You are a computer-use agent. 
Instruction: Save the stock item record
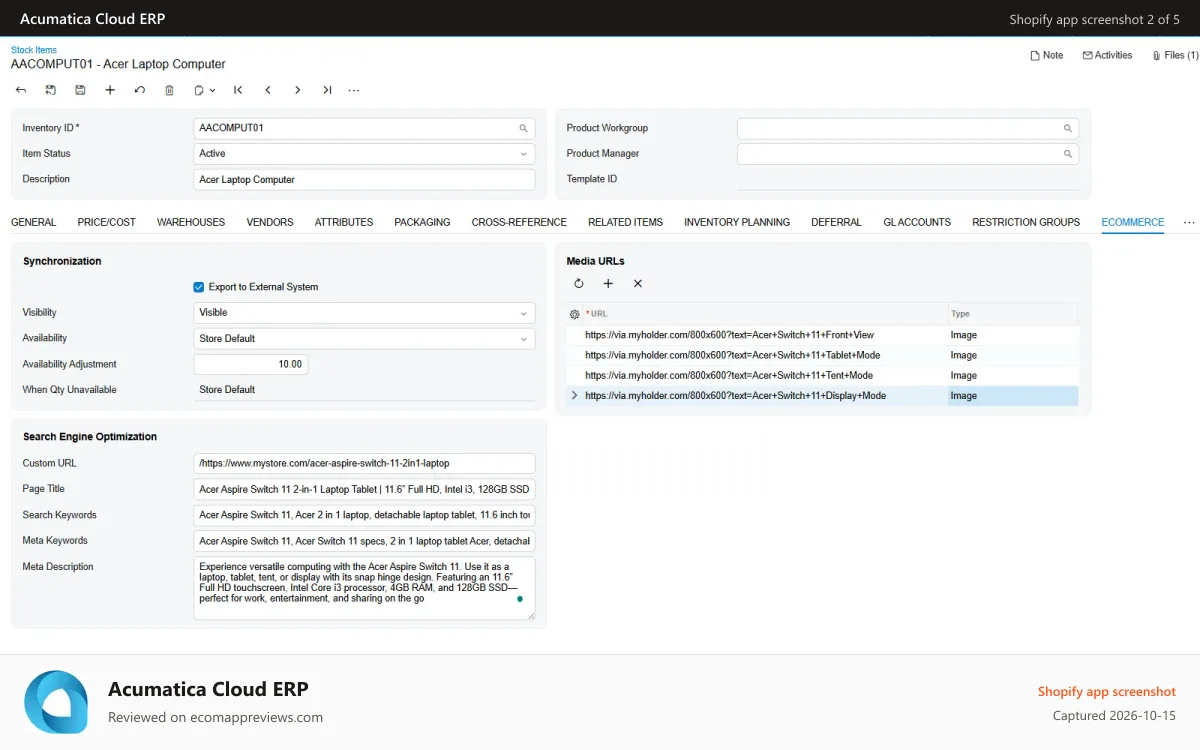80,90
